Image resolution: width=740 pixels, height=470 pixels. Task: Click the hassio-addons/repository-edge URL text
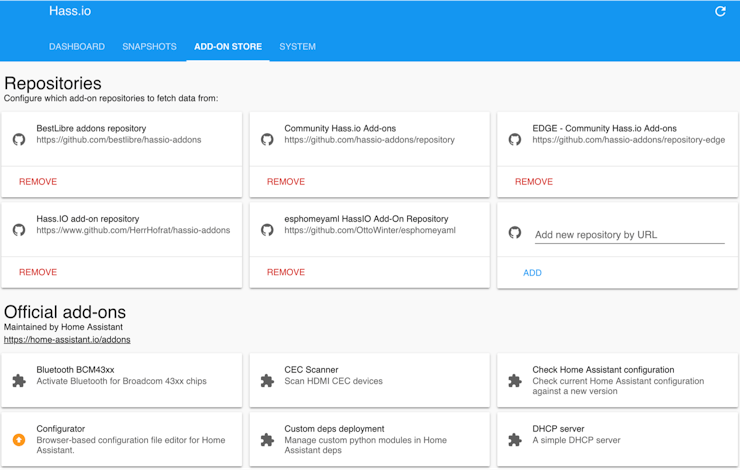[629, 140]
